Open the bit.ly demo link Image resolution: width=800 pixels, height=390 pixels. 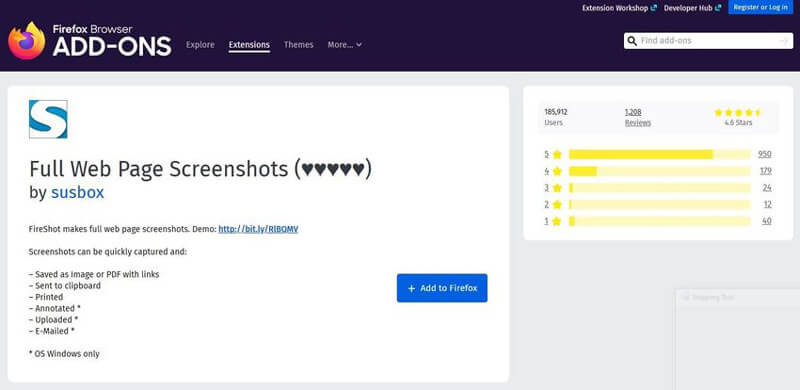coord(258,229)
